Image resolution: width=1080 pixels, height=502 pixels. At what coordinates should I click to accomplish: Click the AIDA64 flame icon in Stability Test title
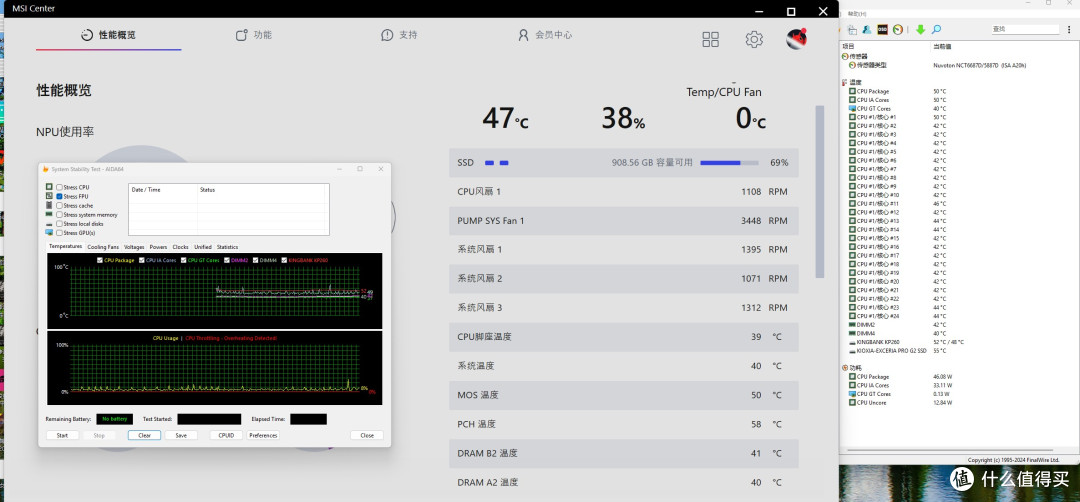(x=45, y=169)
